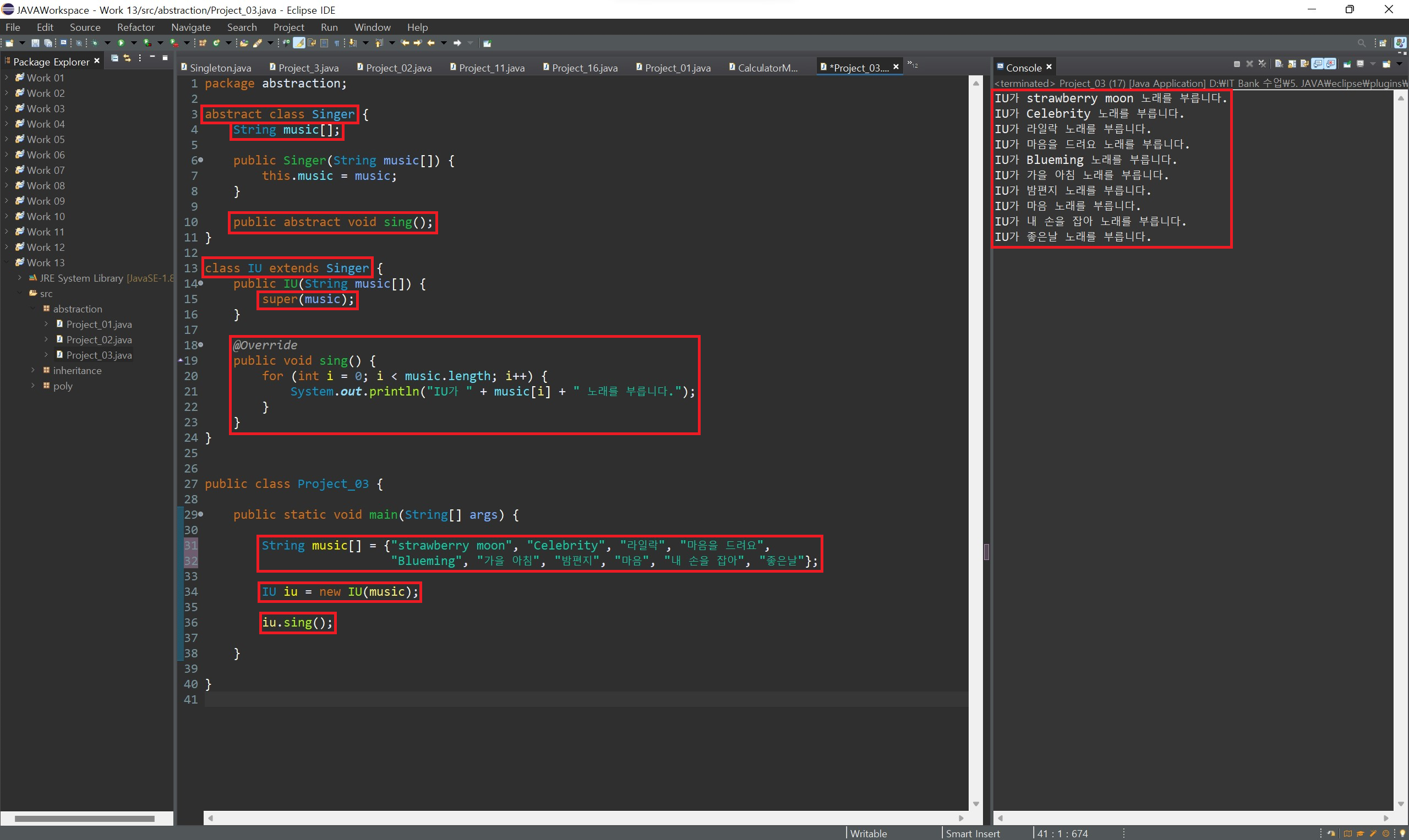Click Save All toolbar icon
This screenshot has width=1409, height=840.
pyautogui.click(x=48, y=43)
